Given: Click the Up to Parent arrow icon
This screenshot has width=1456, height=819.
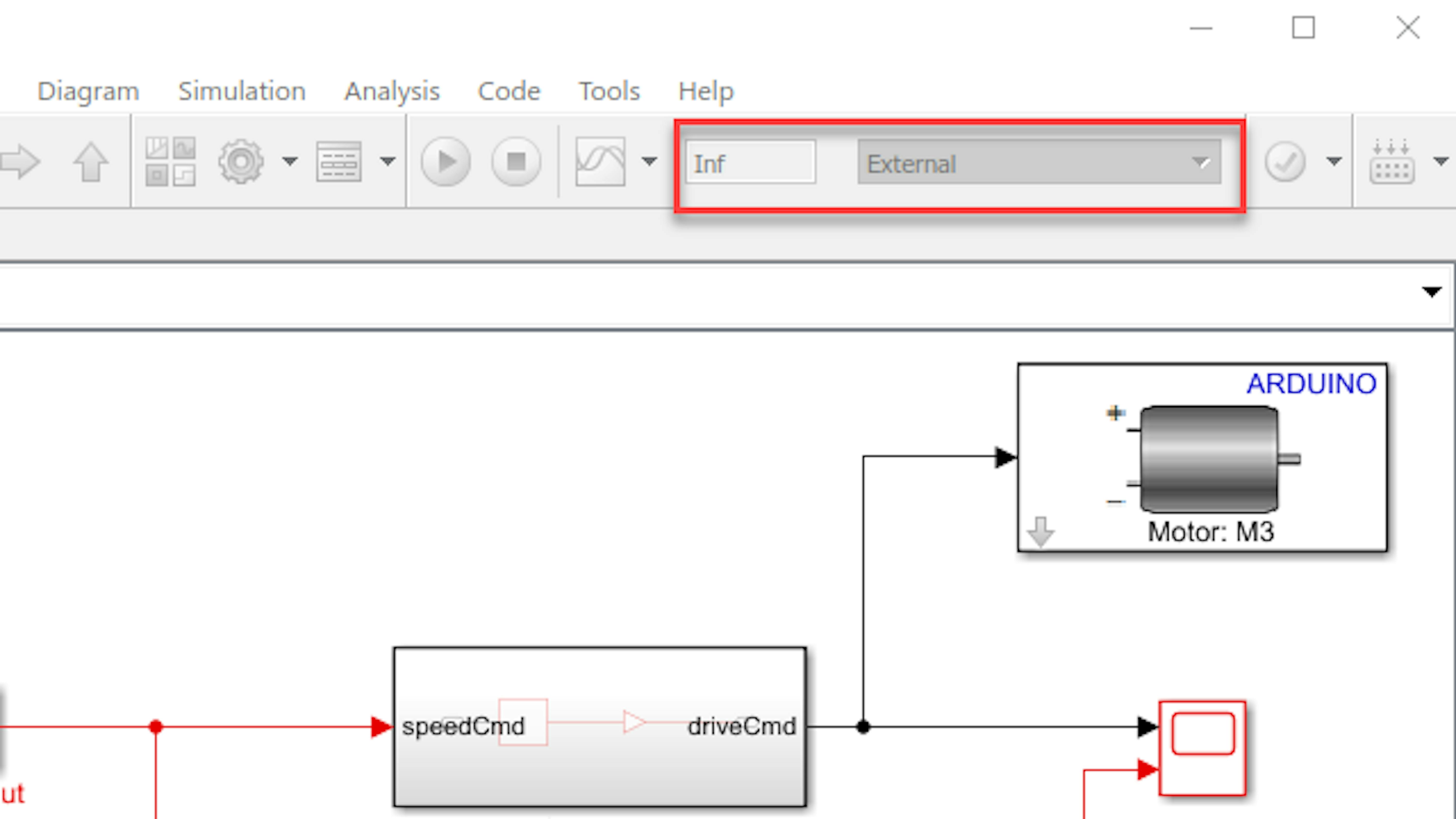Looking at the screenshot, I should (x=91, y=162).
